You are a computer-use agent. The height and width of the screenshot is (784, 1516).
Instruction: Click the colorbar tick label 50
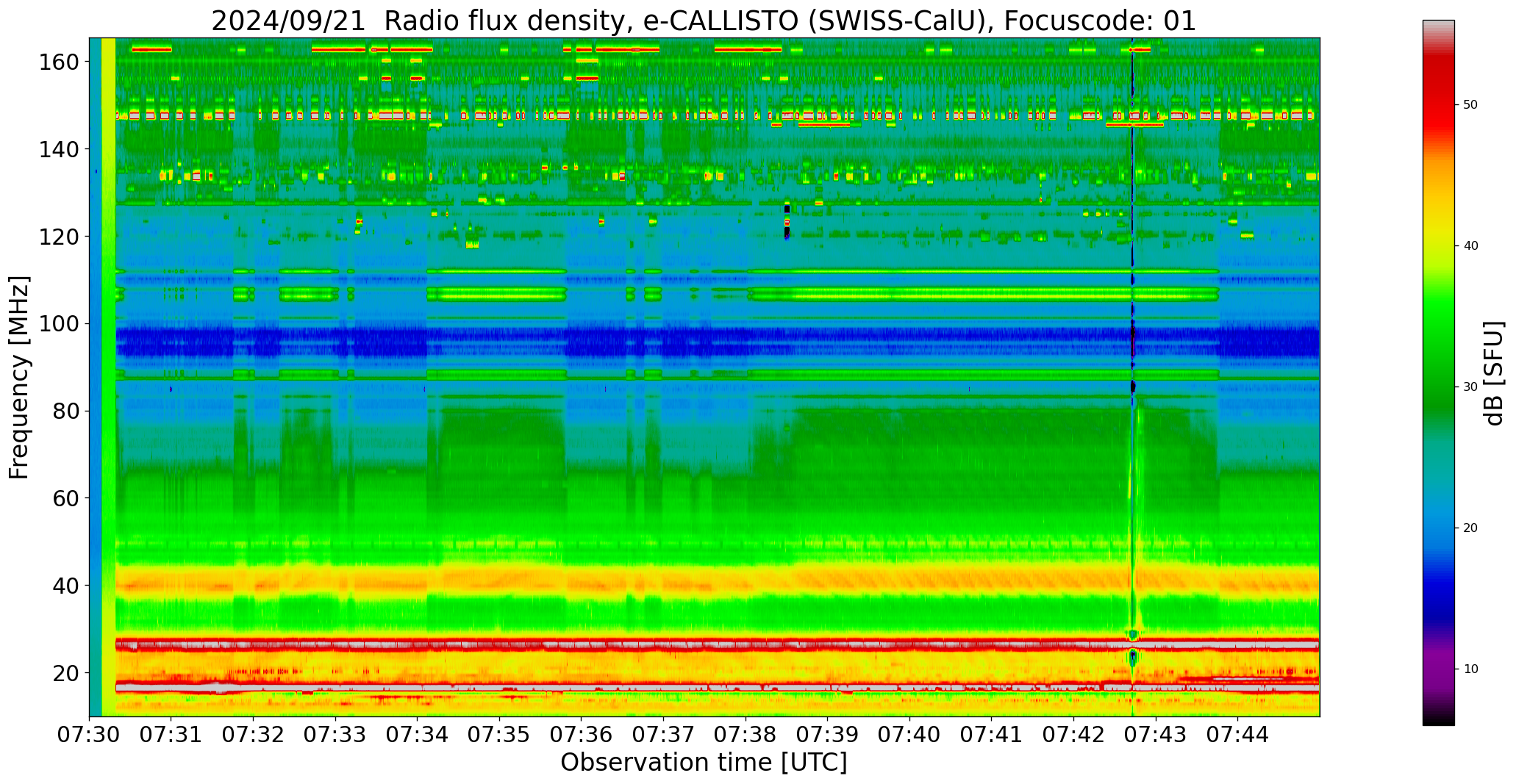tap(1470, 105)
